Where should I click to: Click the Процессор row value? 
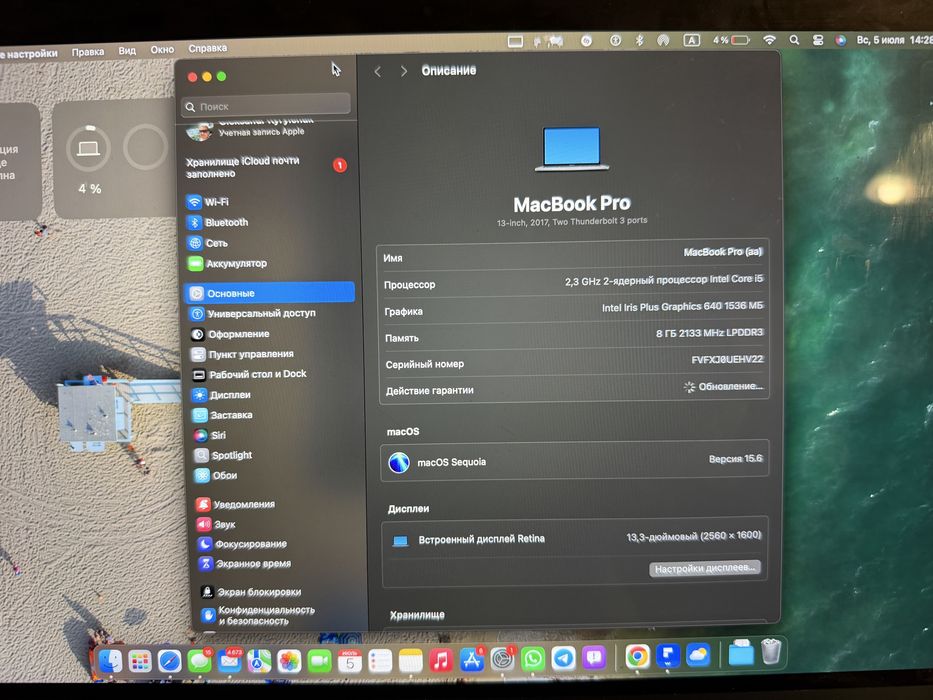(x=663, y=280)
